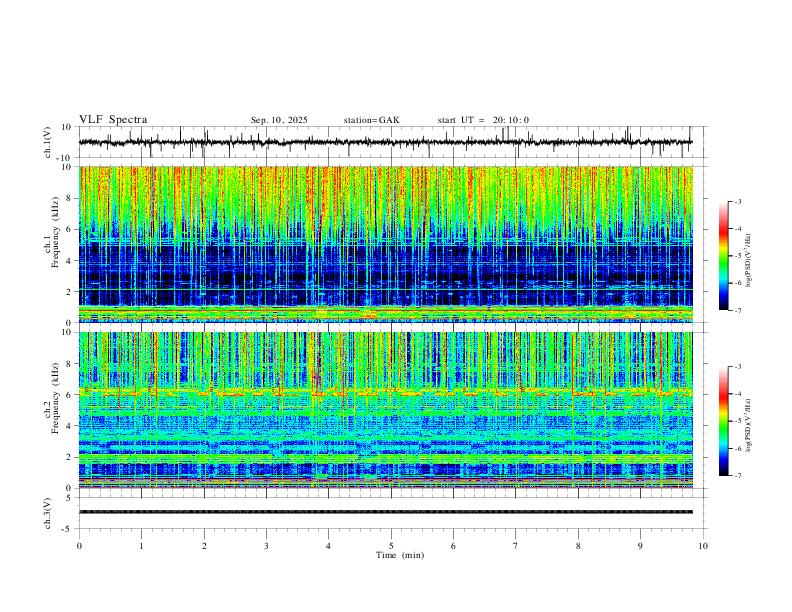Click inside the ch.1 spectrogram plot

click(386, 244)
